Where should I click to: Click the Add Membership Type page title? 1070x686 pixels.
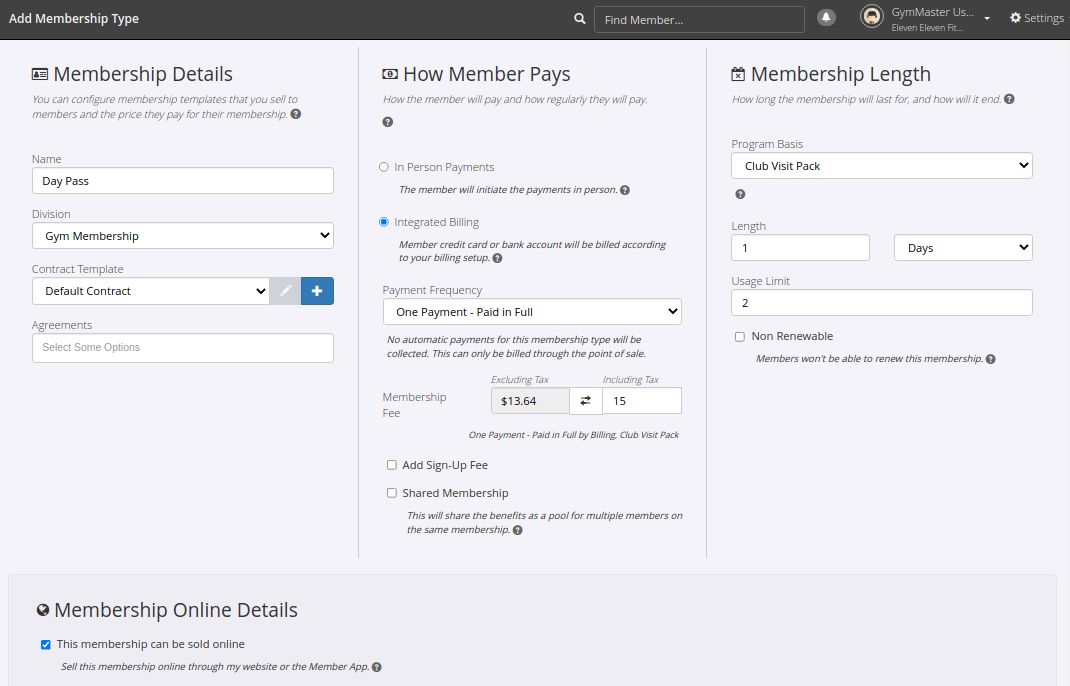click(x=74, y=18)
